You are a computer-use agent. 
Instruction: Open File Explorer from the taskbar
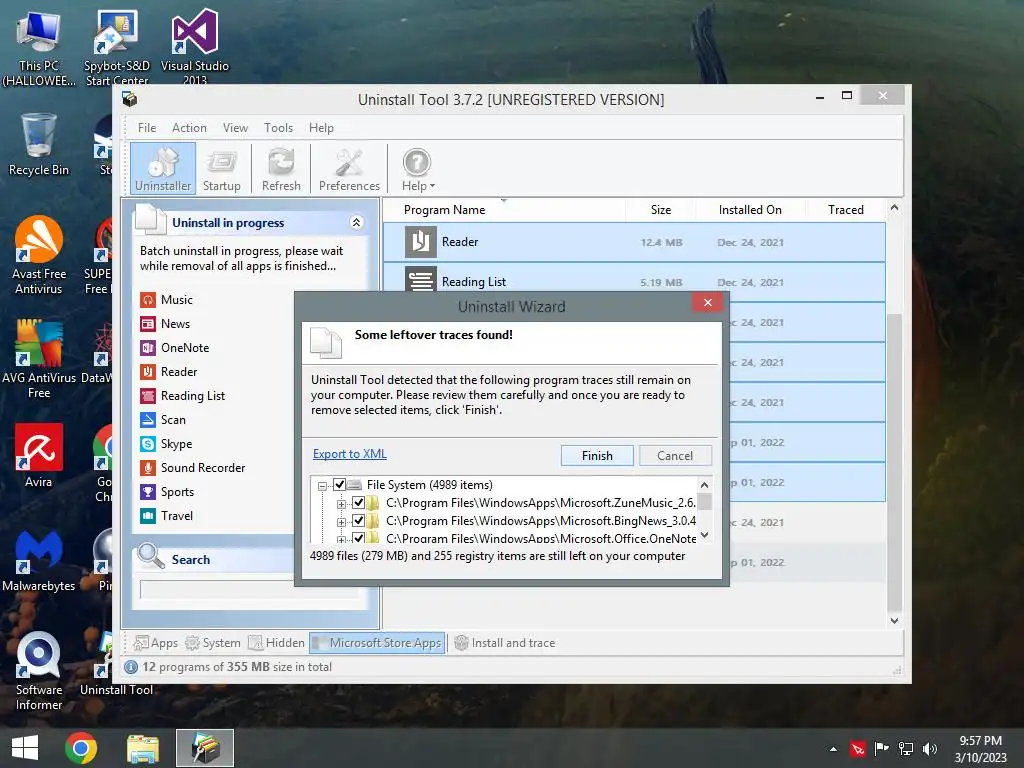pyautogui.click(x=142, y=748)
